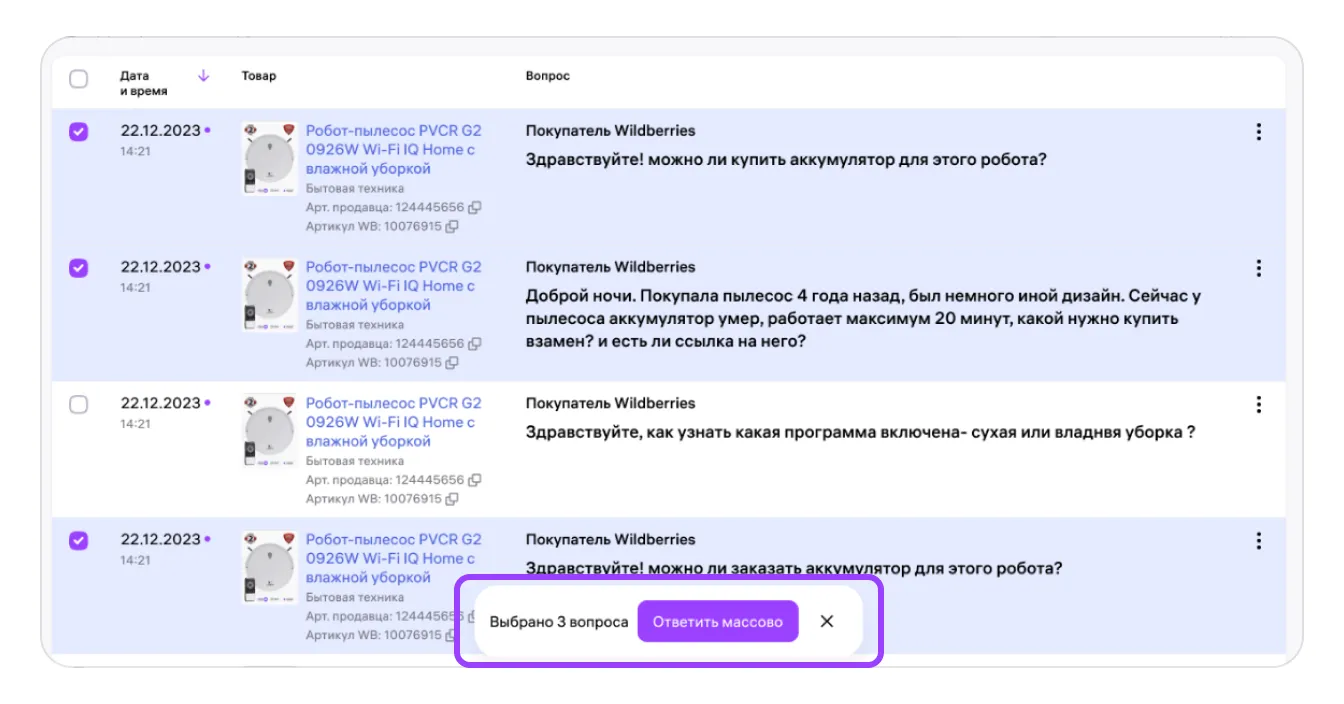The width and height of the screenshot is (1344, 704).
Task: Copy seller article number in third row
Action: (475, 480)
